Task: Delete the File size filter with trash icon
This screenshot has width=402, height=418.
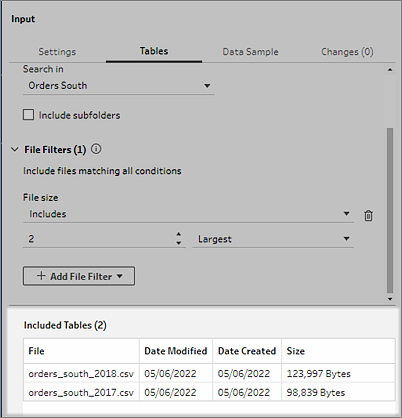Action: pos(368,216)
